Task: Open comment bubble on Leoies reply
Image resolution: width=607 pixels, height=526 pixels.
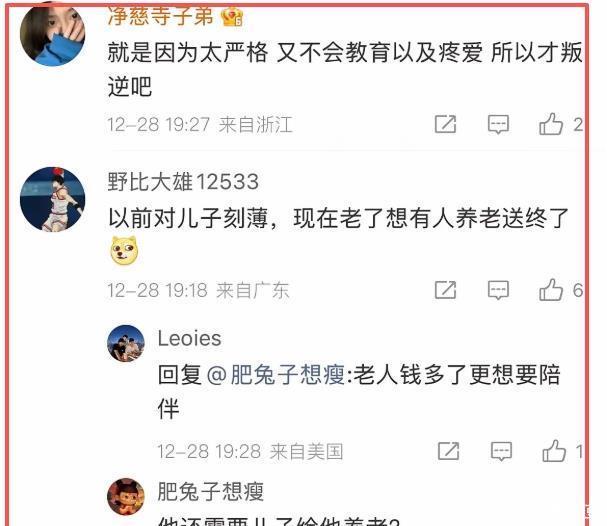Action: coord(501,451)
